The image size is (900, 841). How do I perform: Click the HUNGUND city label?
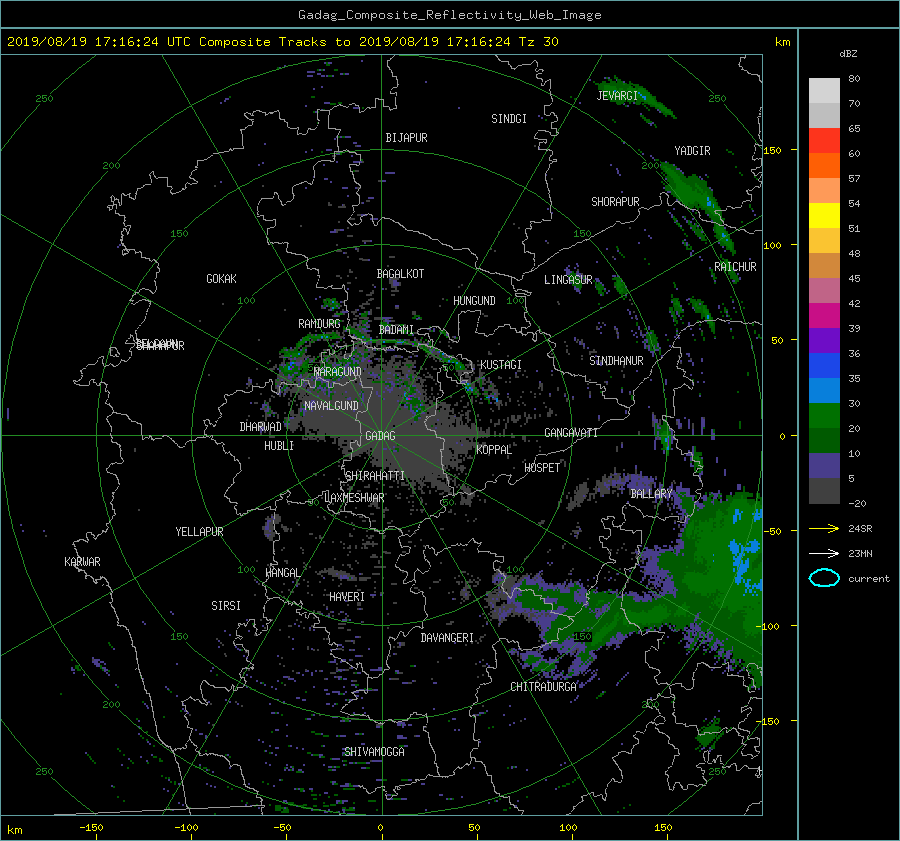click(x=474, y=301)
